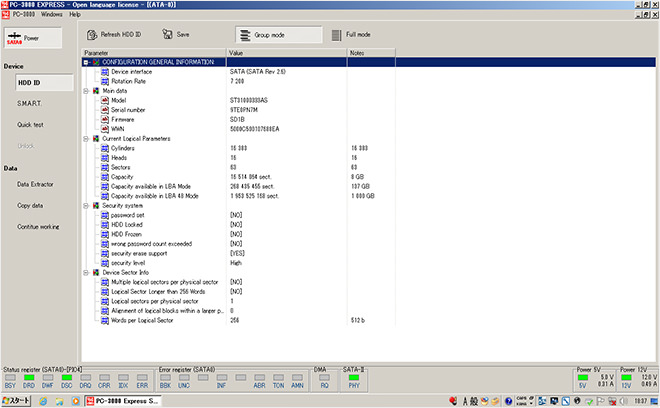
Task: Select Capacity available in LBA 48 Mode icon
Action: [x=105, y=196]
